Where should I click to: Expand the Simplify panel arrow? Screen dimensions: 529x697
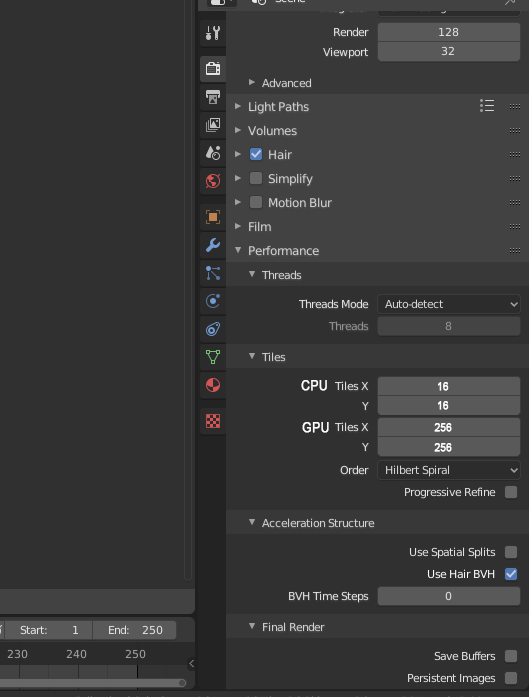point(238,178)
